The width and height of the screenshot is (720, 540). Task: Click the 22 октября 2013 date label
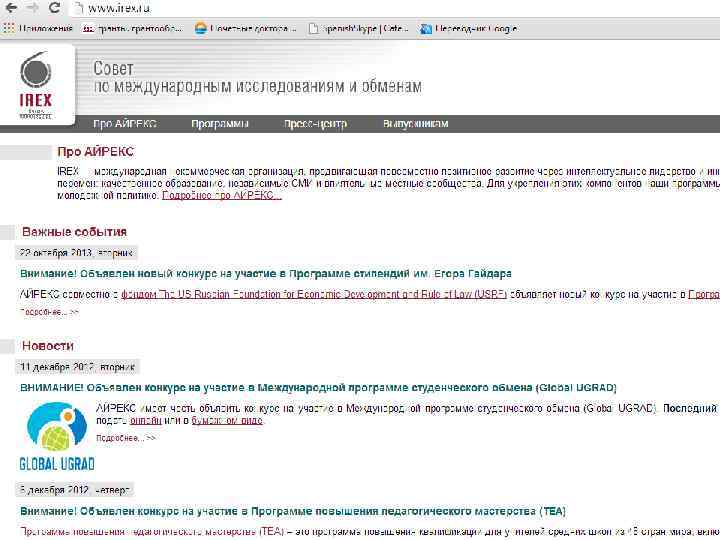click(x=76, y=253)
